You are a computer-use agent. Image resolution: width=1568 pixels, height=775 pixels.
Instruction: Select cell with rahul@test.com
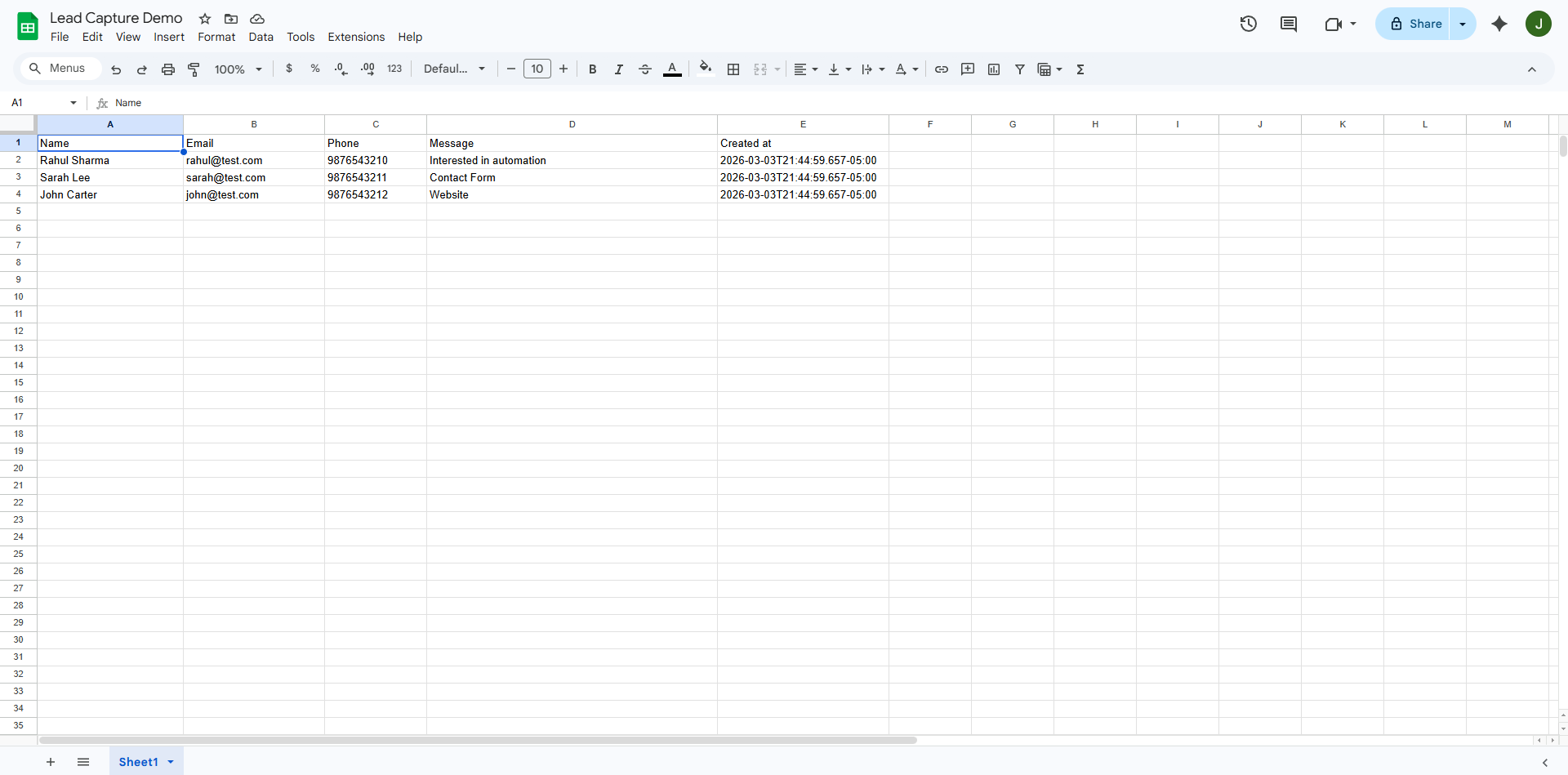pos(254,160)
